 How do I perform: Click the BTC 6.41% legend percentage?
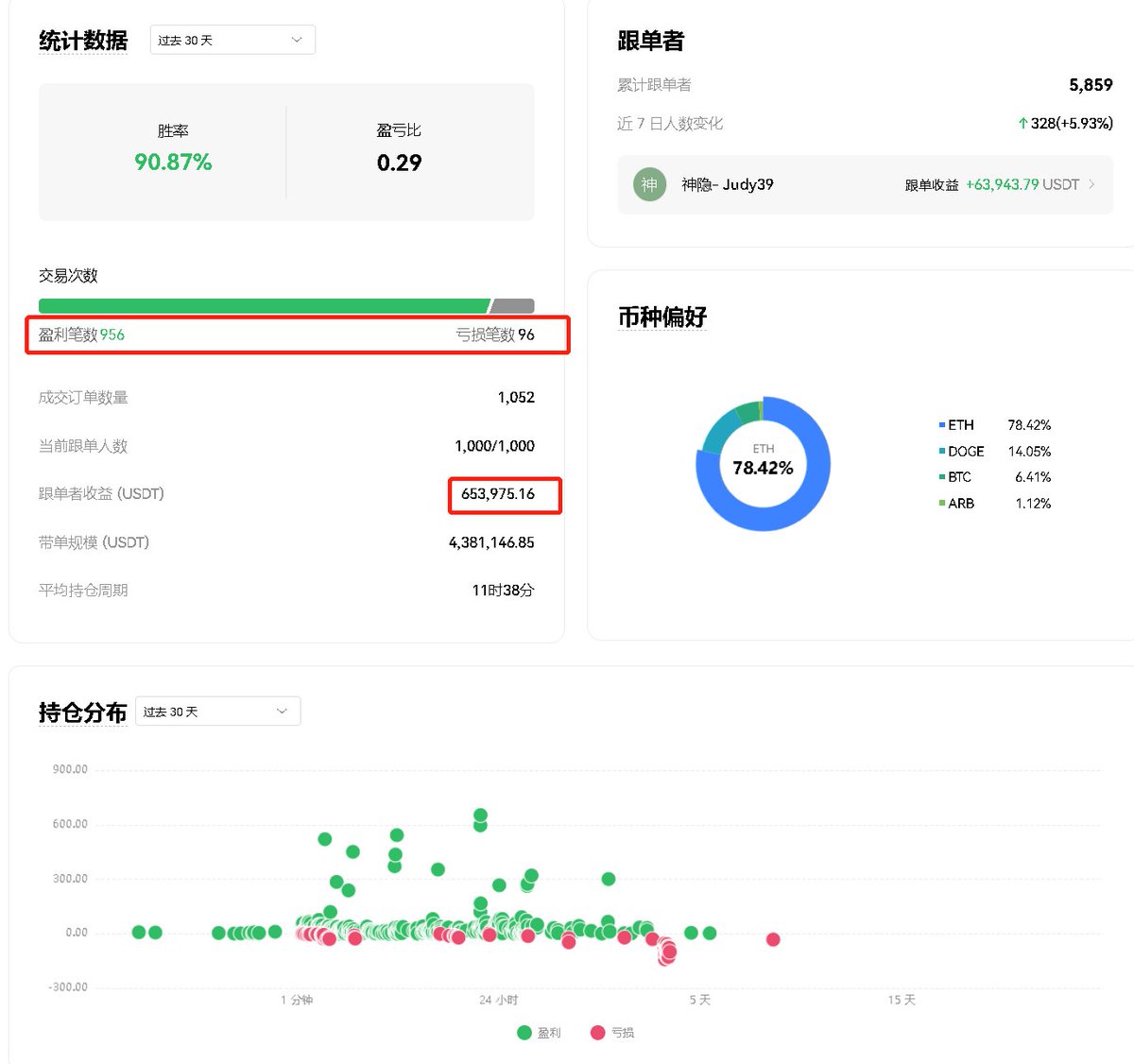point(1033,477)
